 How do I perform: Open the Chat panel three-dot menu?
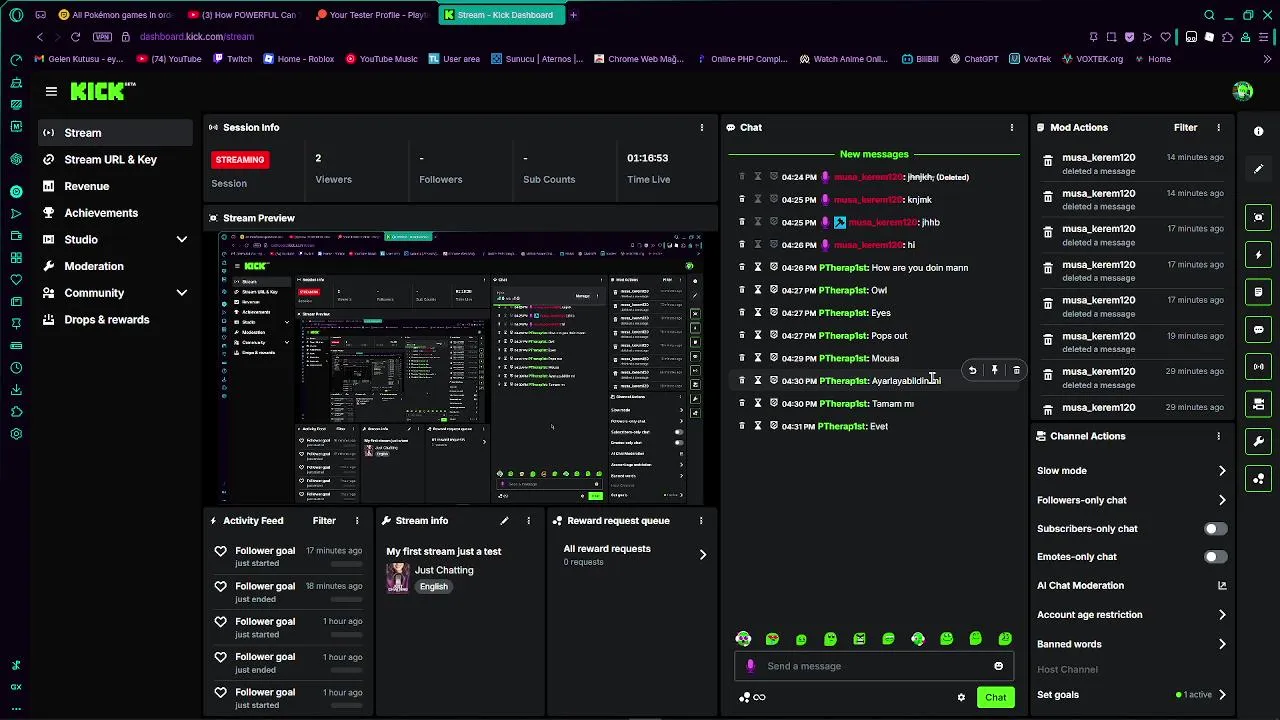[1011, 128]
